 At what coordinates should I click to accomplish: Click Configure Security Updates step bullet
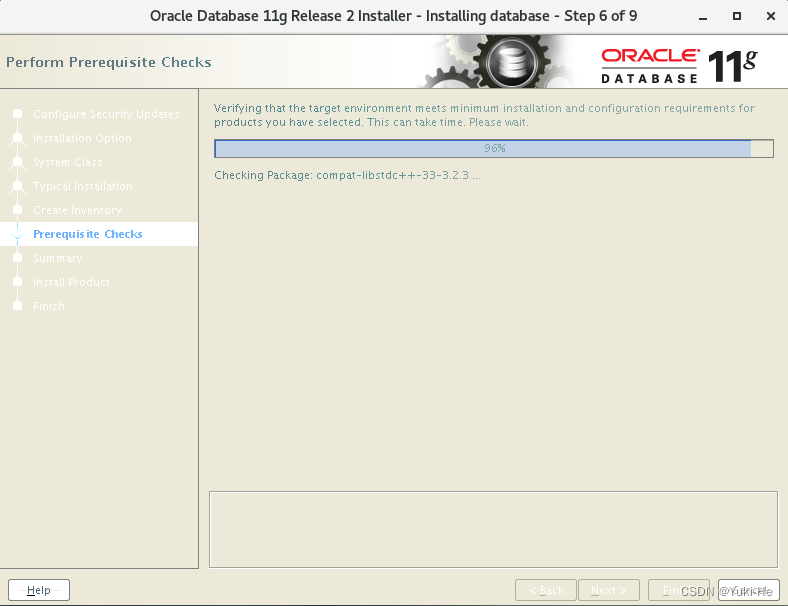point(18,114)
